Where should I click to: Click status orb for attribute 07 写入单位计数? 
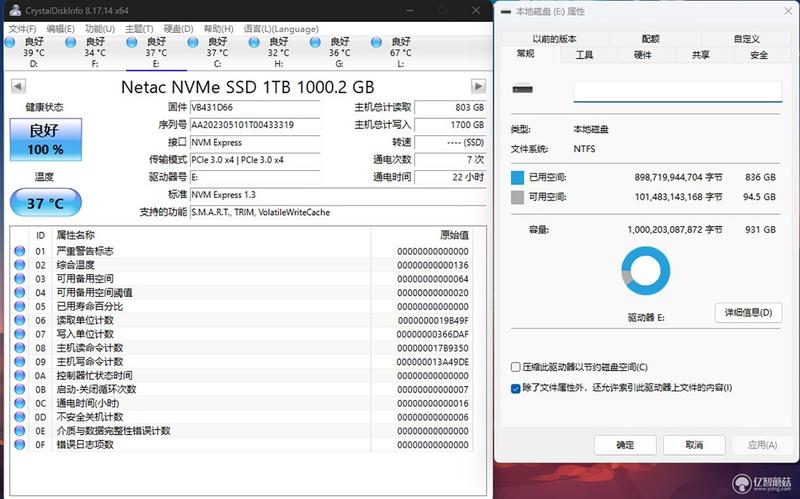pos(19,334)
